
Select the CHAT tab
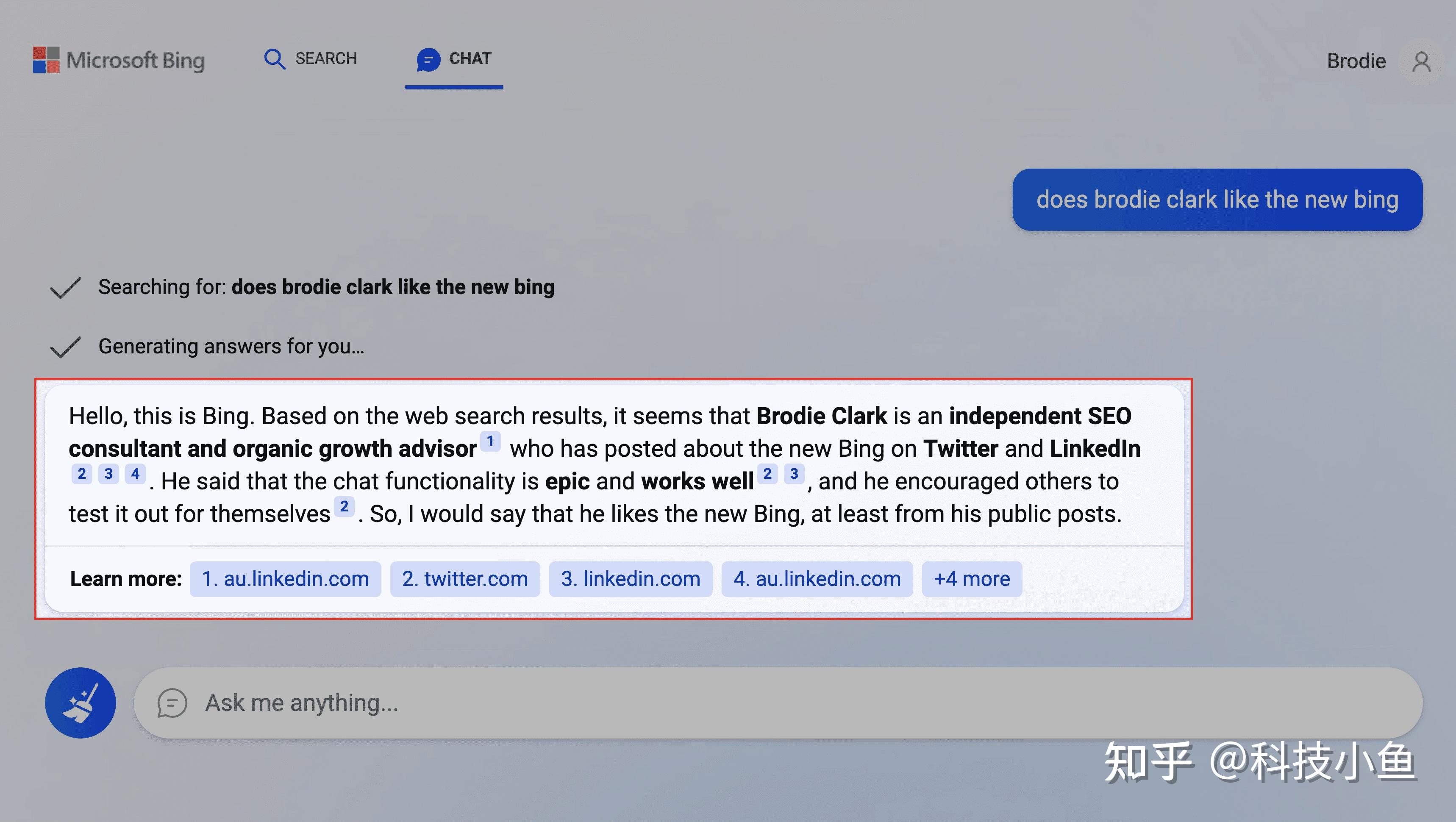point(470,59)
